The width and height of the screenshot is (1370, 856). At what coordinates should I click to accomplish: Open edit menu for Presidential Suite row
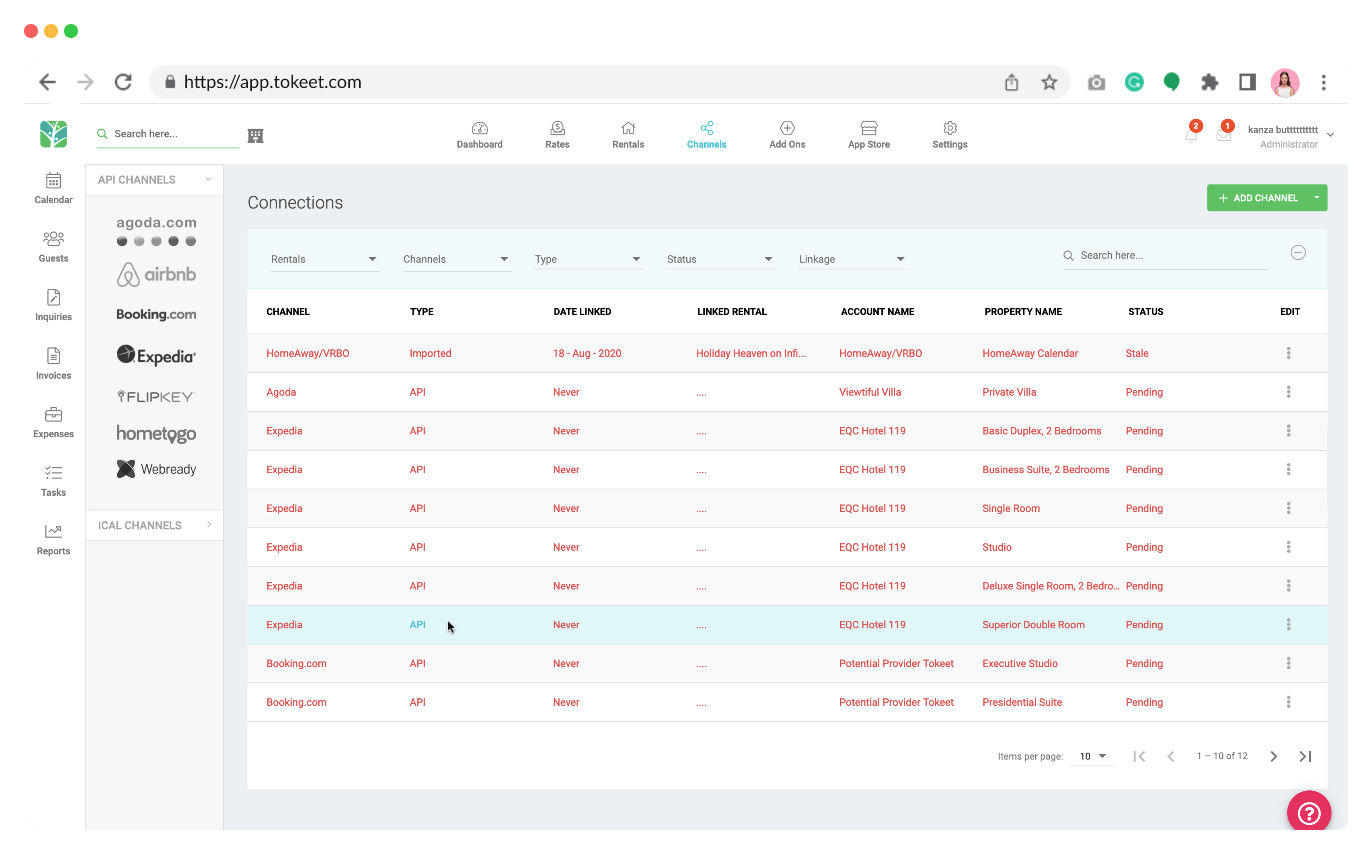(x=1289, y=702)
